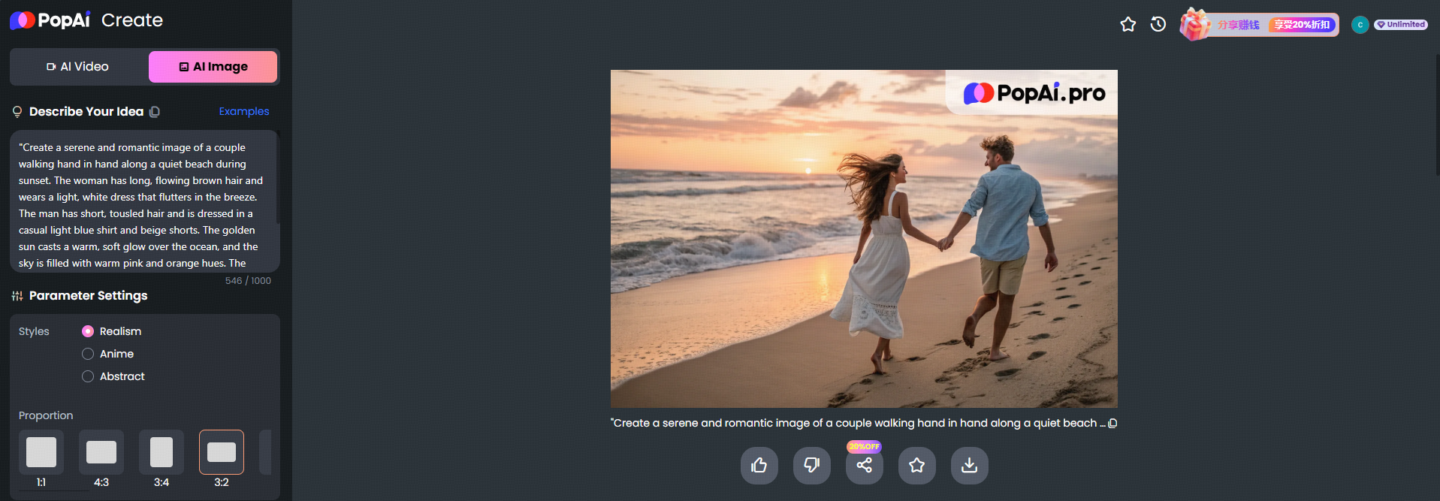
Task: Click the PopAi logo
Action: (51, 20)
